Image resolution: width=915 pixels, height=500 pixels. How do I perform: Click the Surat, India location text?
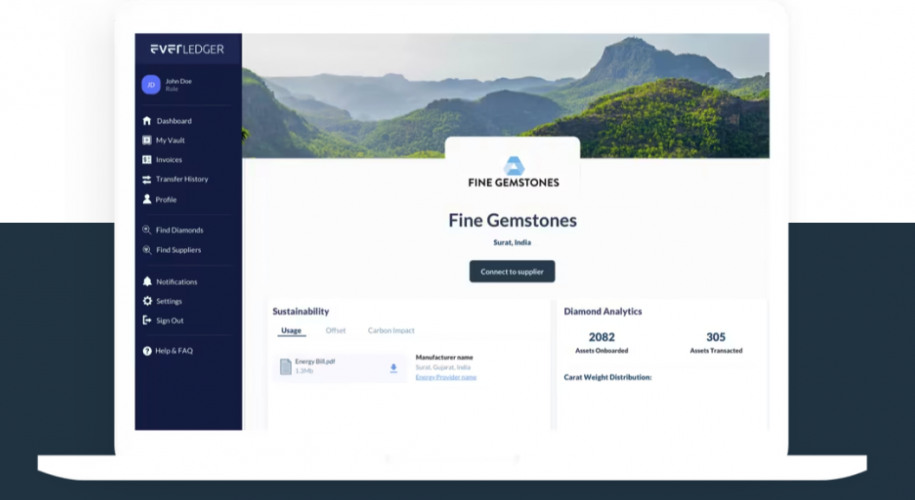pyautogui.click(x=512, y=242)
